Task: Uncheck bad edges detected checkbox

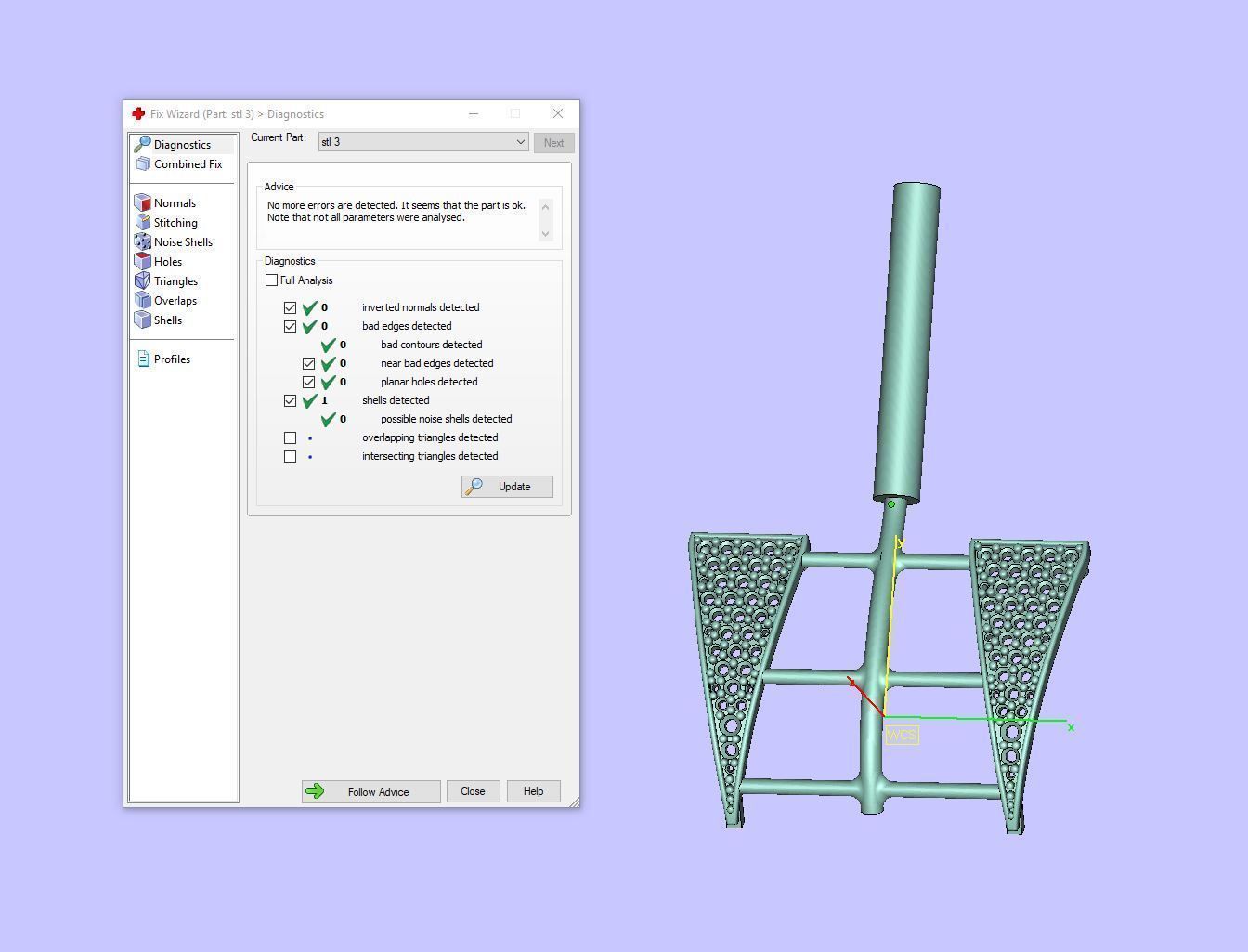Action: tap(290, 326)
